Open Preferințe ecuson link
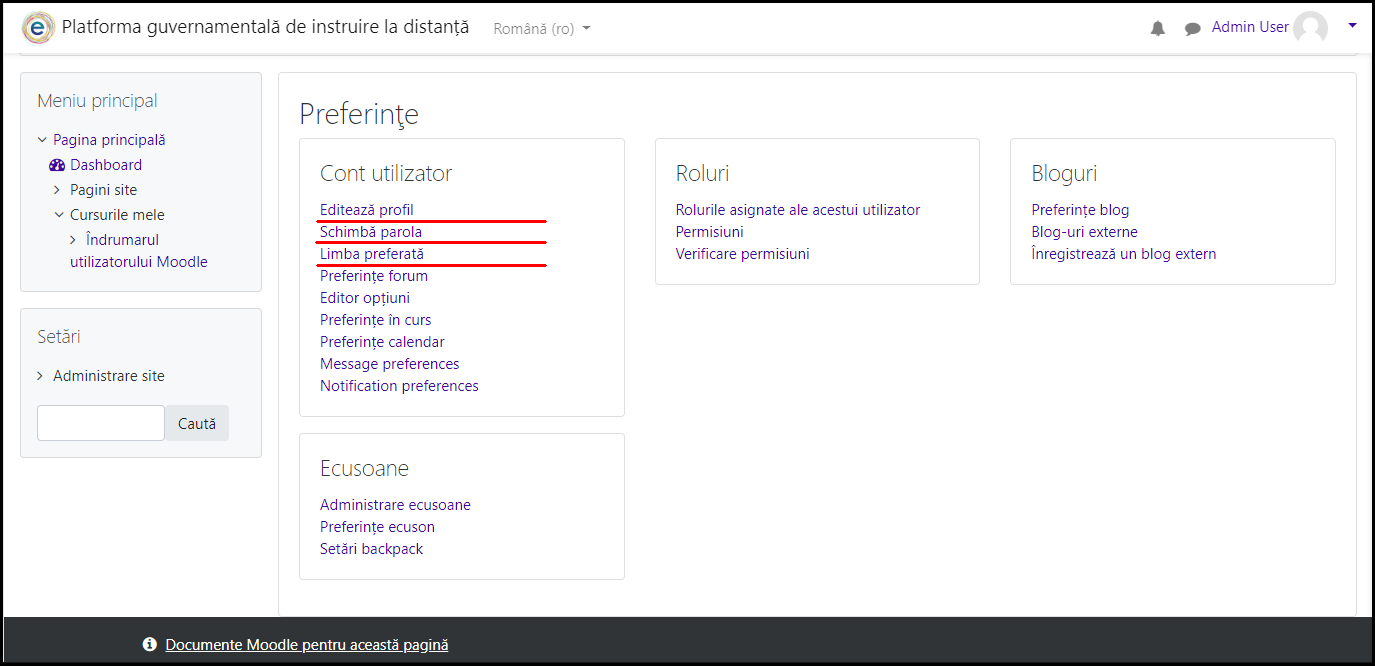The width and height of the screenshot is (1375, 666). (377, 527)
